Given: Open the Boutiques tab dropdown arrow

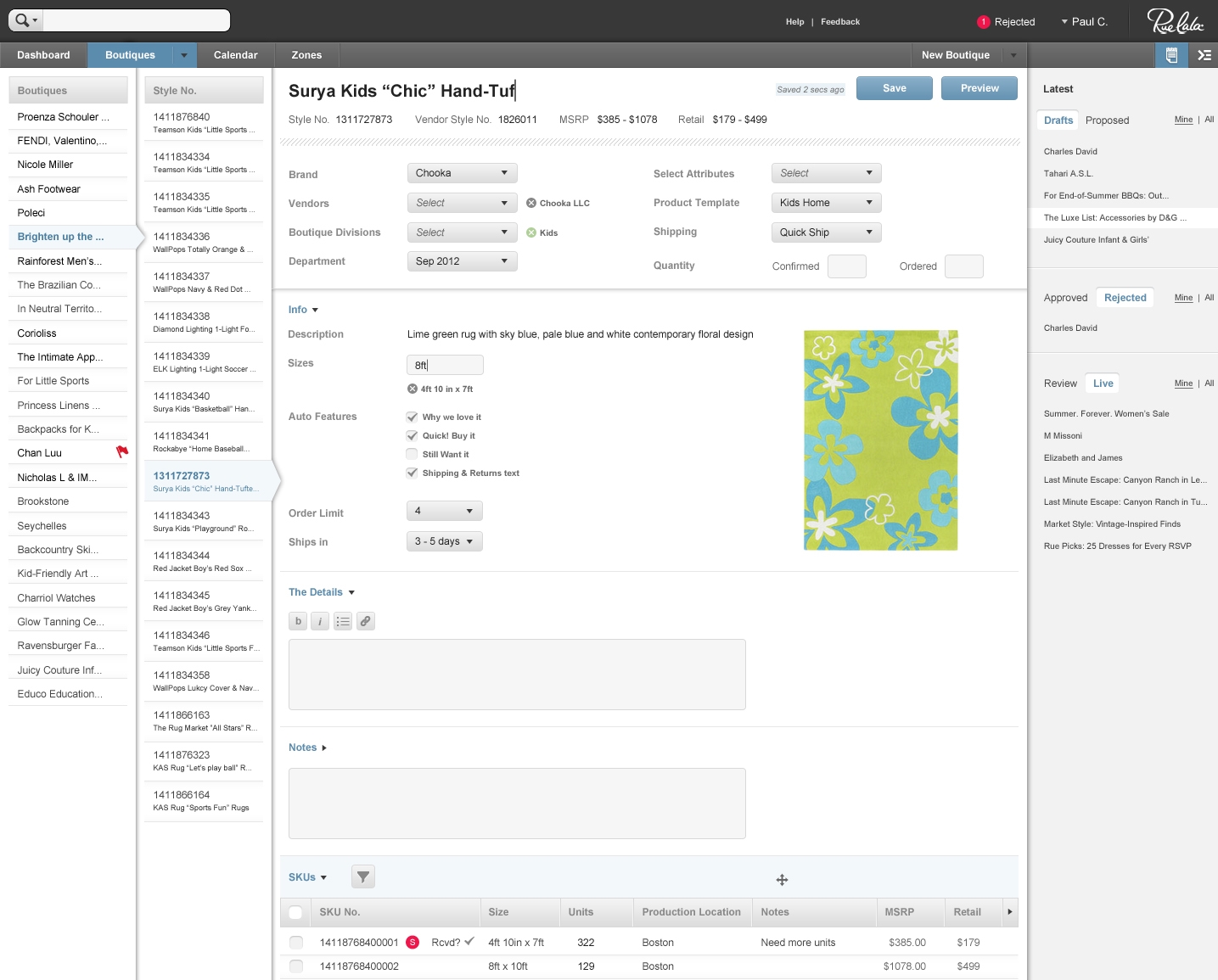Looking at the screenshot, I should tap(184, 55).
